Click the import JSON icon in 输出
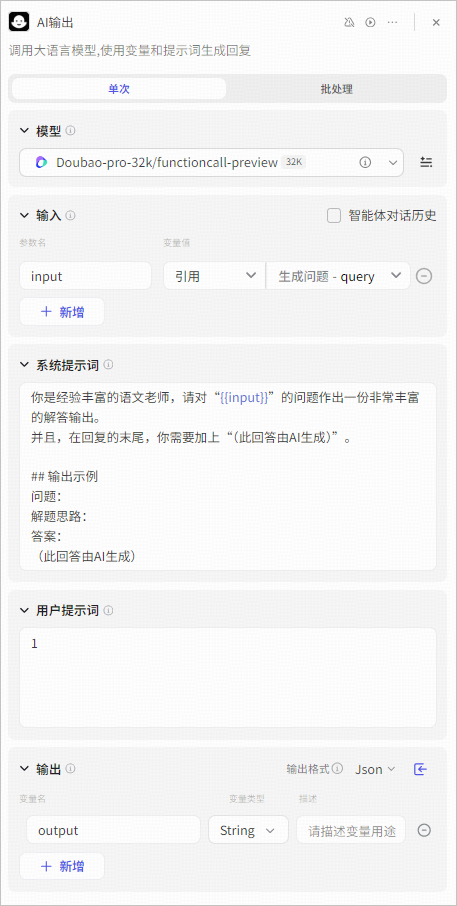 click(x=421, y=769)
